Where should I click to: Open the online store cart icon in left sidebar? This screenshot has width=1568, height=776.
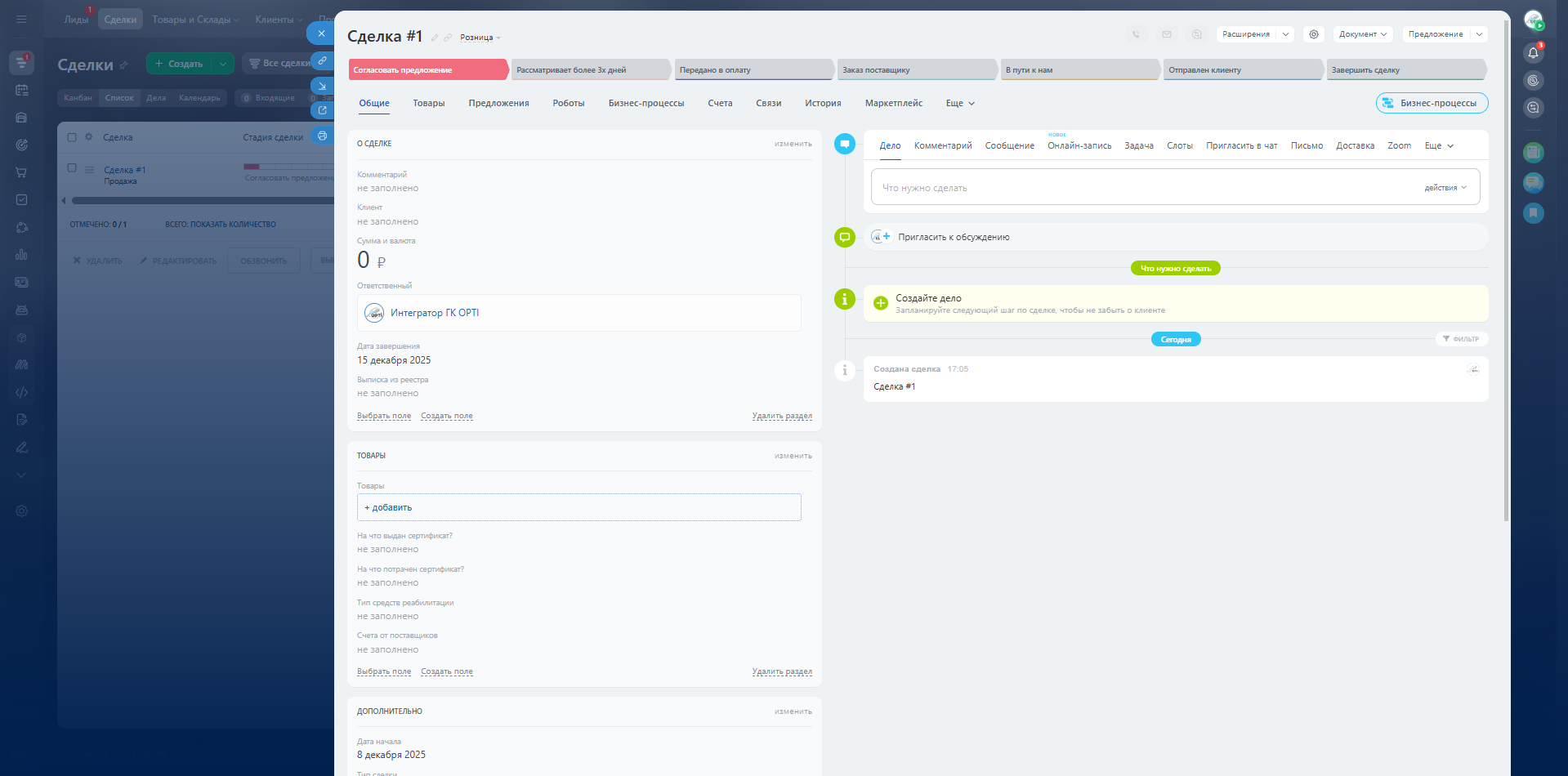coord(21,172)
